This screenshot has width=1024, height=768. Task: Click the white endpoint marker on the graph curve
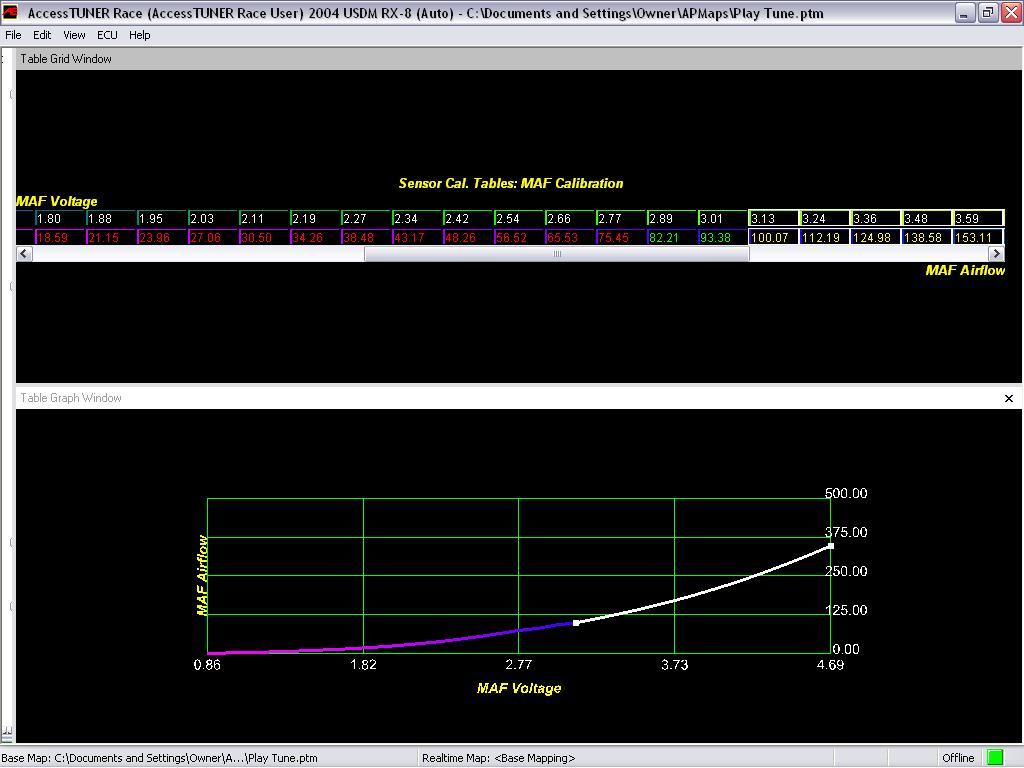831,546
